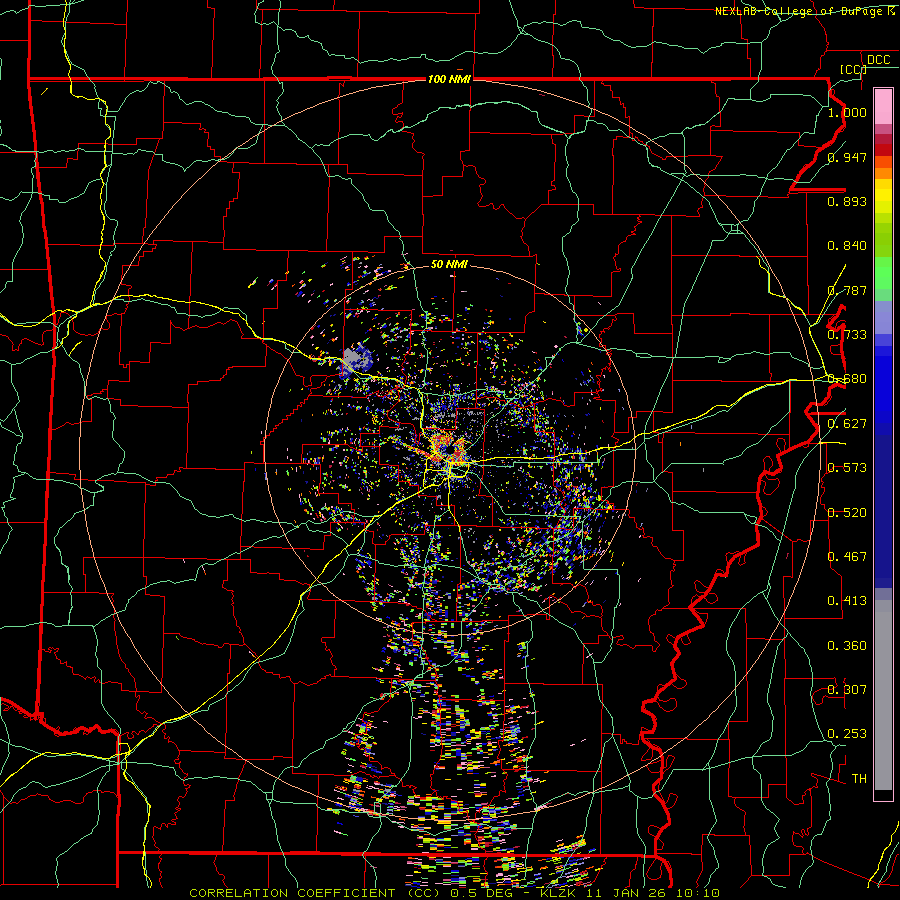
Task: Click the 0.360 scale value
Action: click(x=847, y=646)
